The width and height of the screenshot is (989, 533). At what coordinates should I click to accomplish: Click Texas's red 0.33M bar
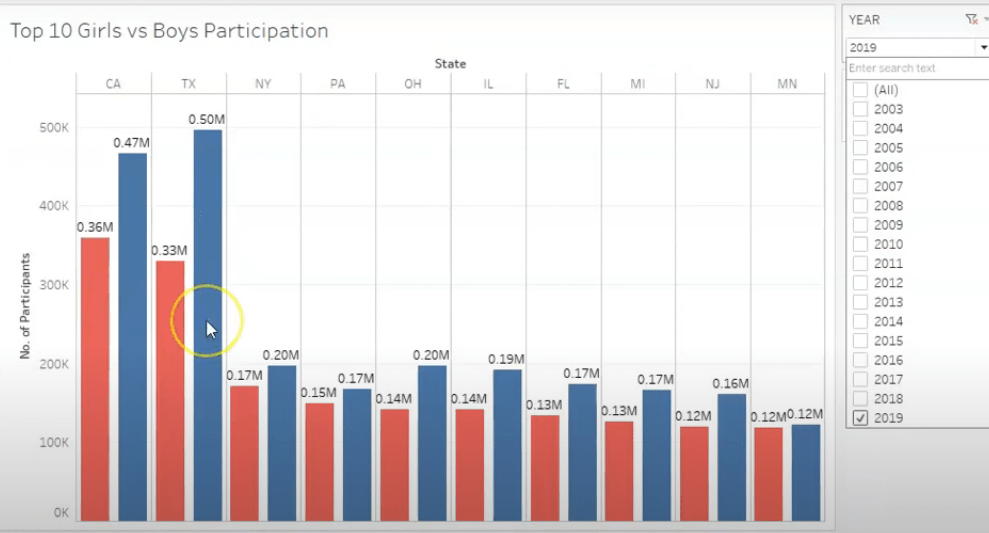pos(170,390)
